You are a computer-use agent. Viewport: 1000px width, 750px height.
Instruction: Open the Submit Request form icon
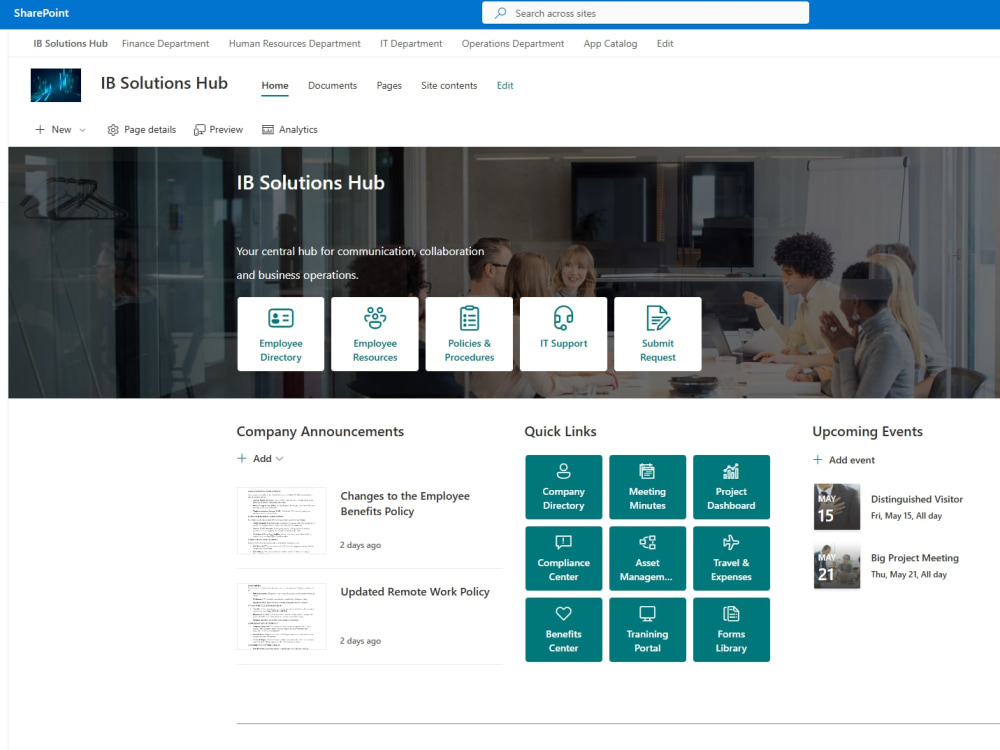click(x=658, y=318)
